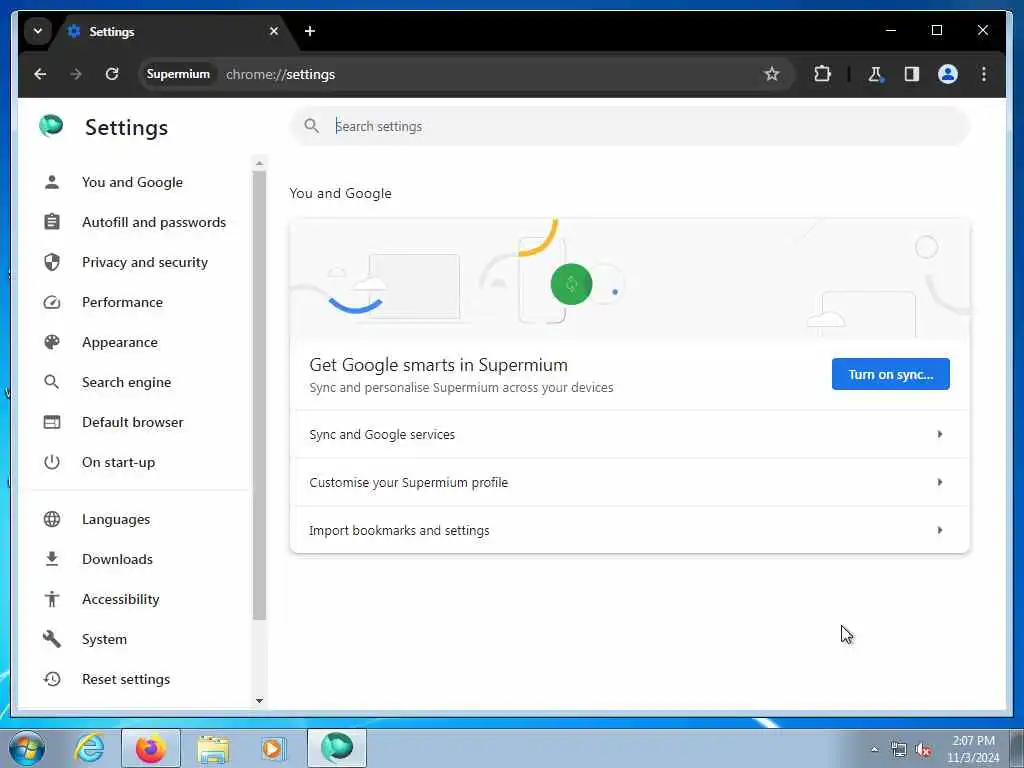
Task: Click the sidebar scrollbar thumb
Action: pyautogui.click(x=259, y=395)
